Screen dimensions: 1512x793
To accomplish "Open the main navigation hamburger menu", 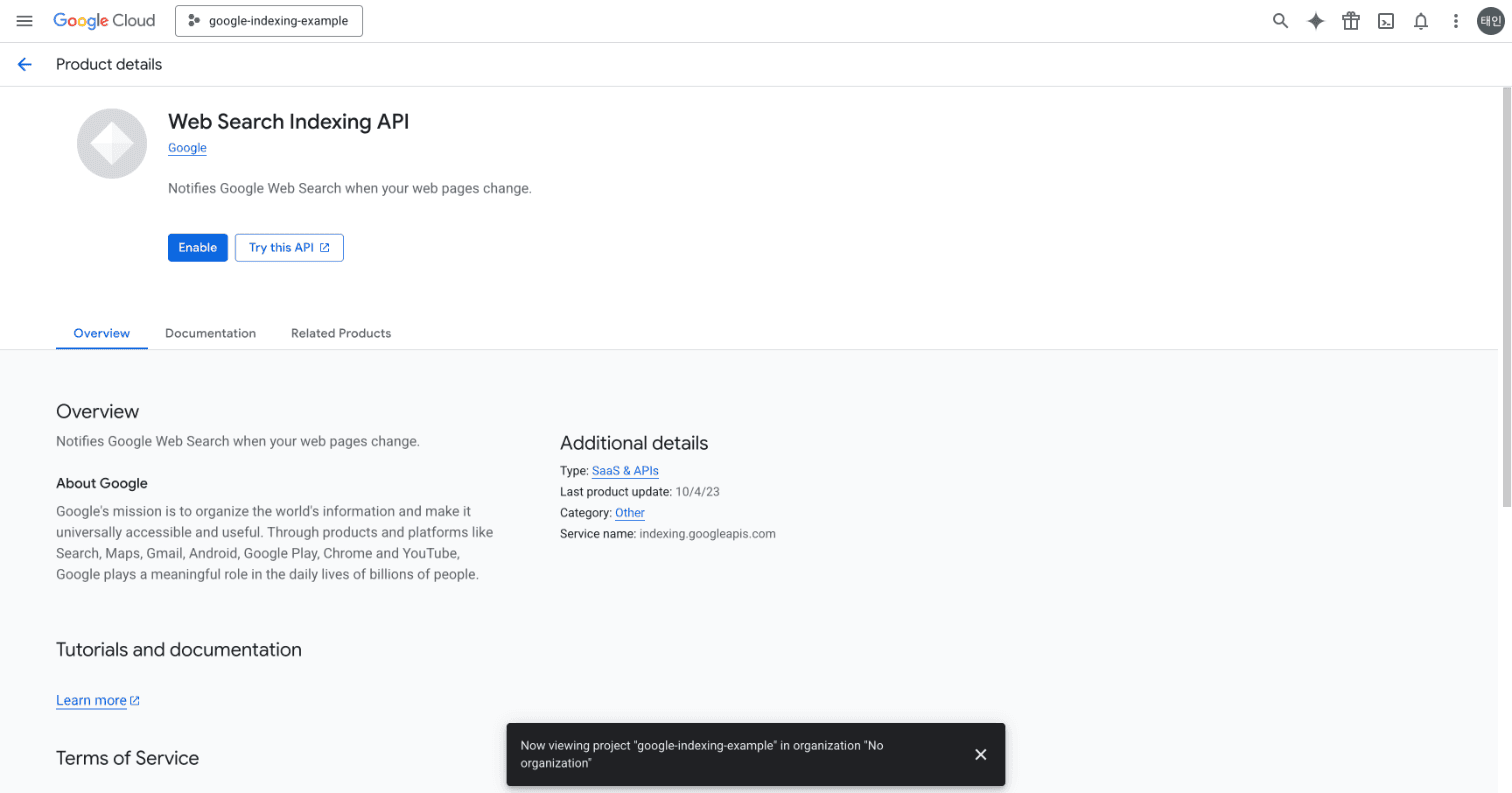I will (x=25, y=21).
